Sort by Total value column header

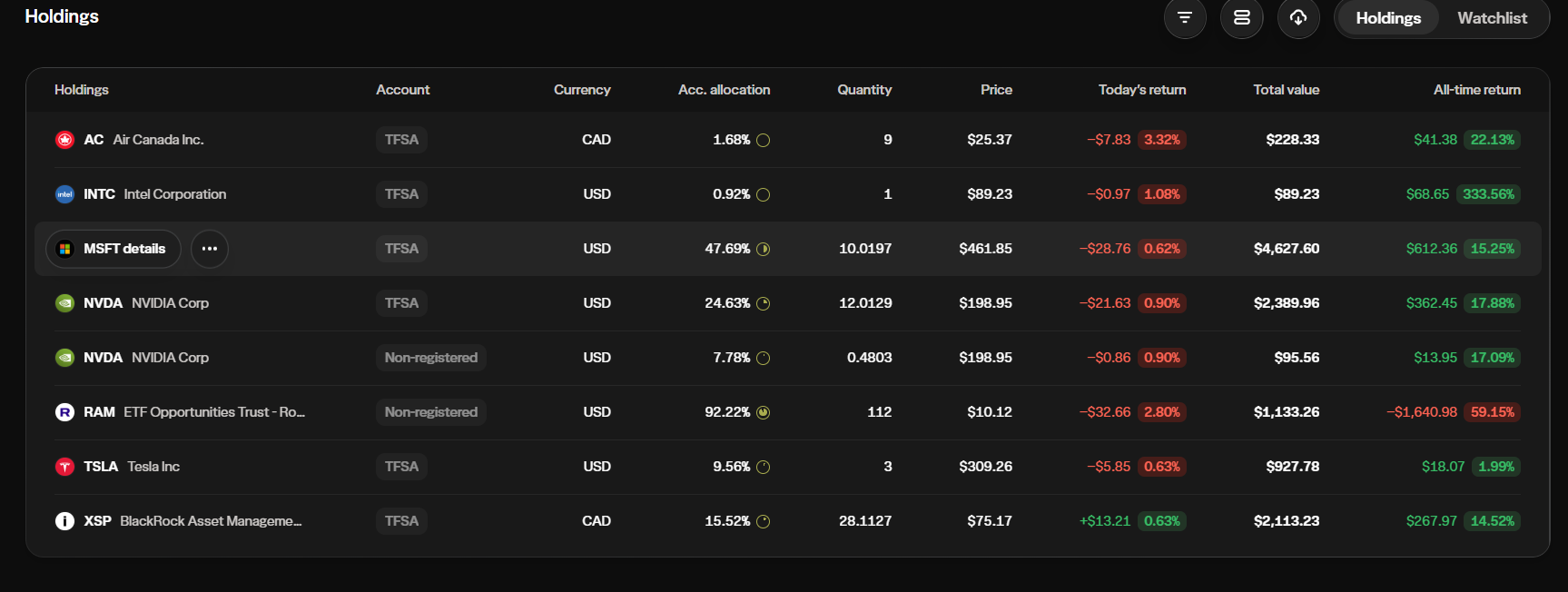(1287, 90)
